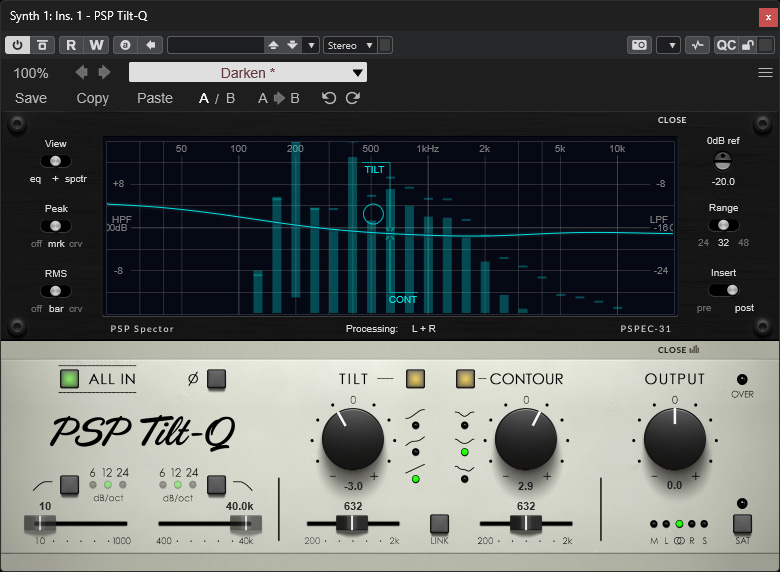The height and width of the screenshot is (572, 780).
Task: Toggle the Insert pre/post switch
Action: 723,290
